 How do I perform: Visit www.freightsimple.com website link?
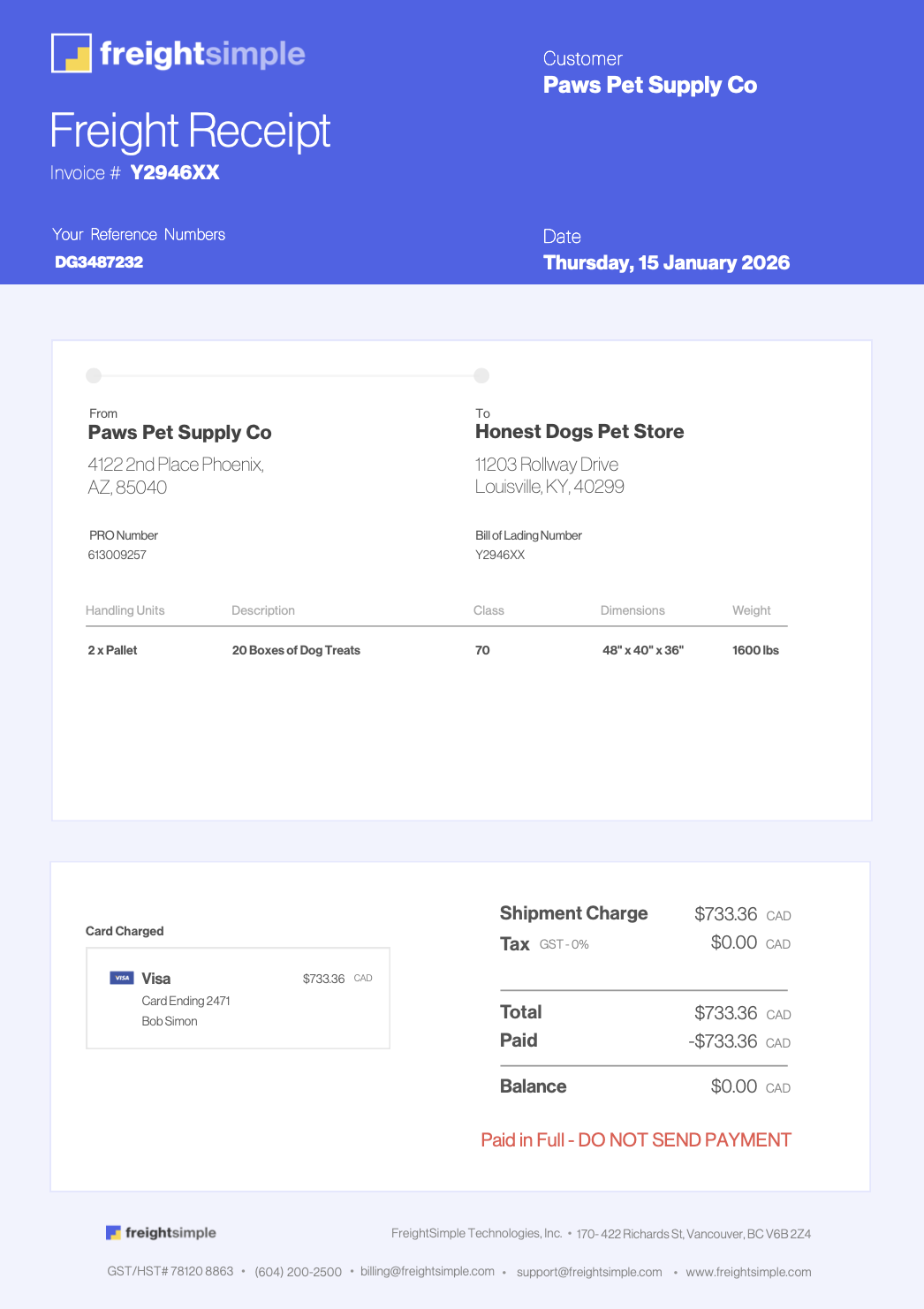[x=749, y=1272]
